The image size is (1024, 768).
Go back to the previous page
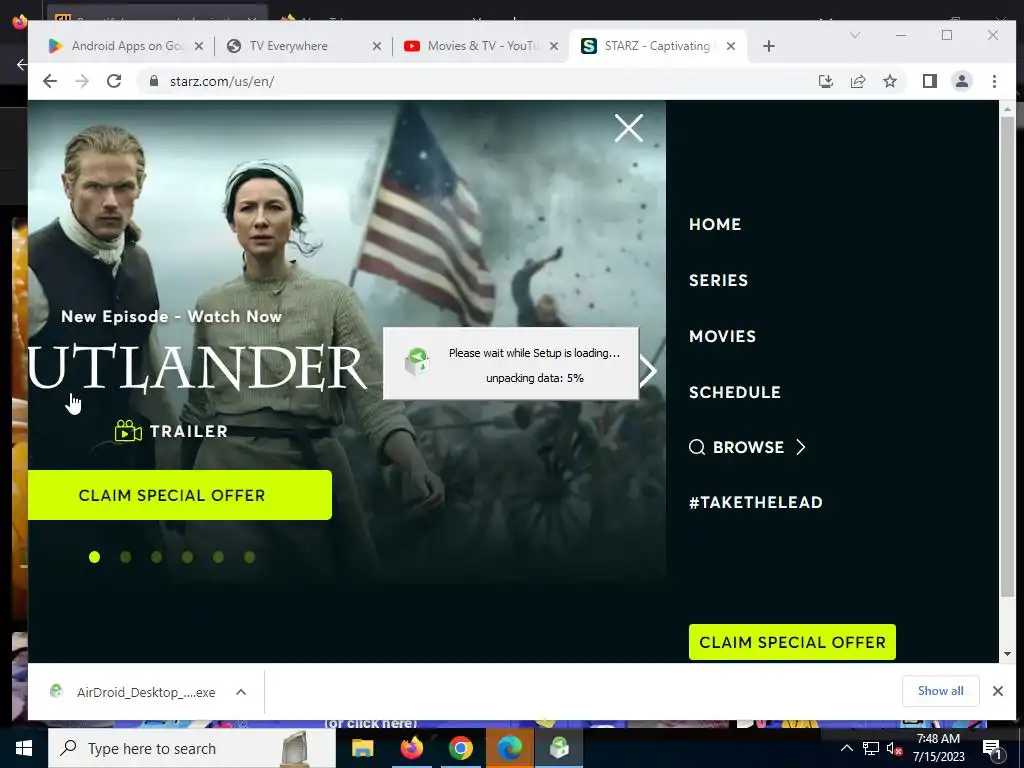click(x=50, y=81)
